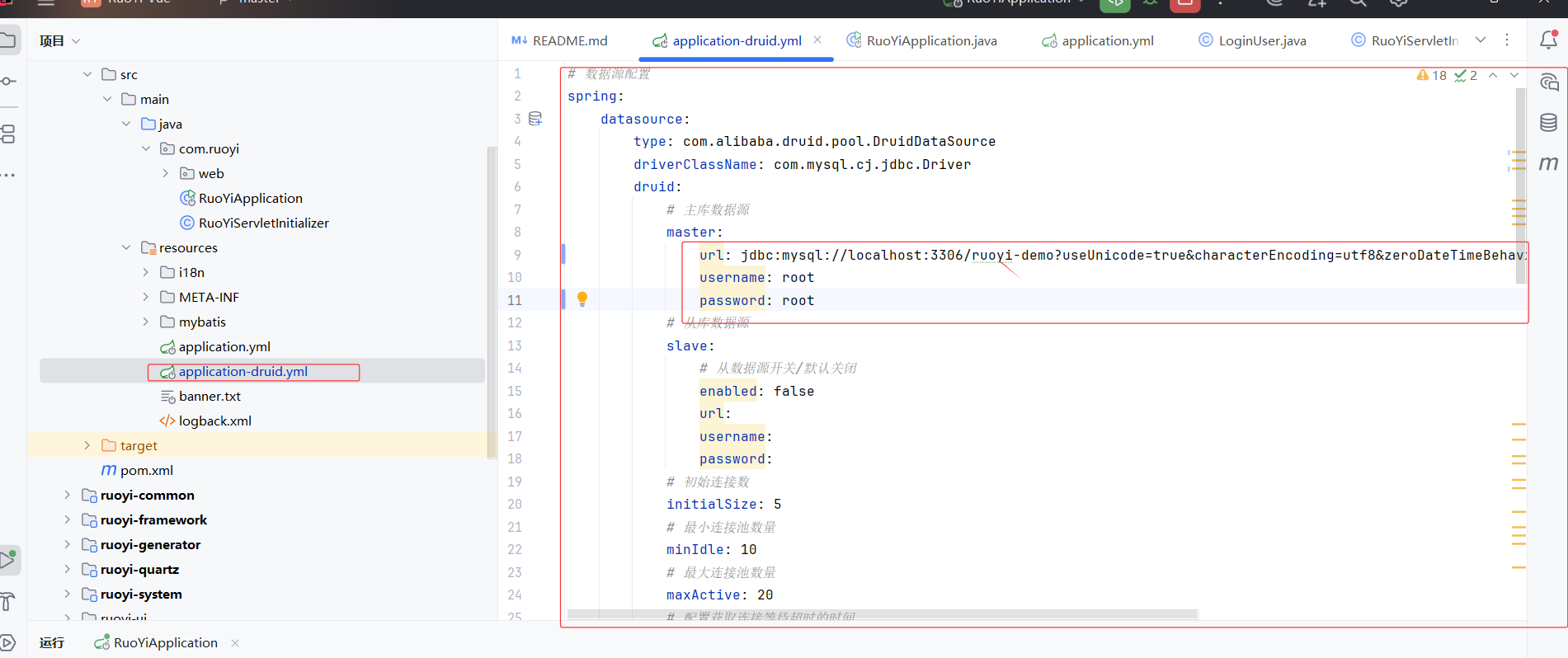The height and width of the screenshot is (658, 1568).
Task: Expand the META-INF folder
Action: [x=146, y=297]
